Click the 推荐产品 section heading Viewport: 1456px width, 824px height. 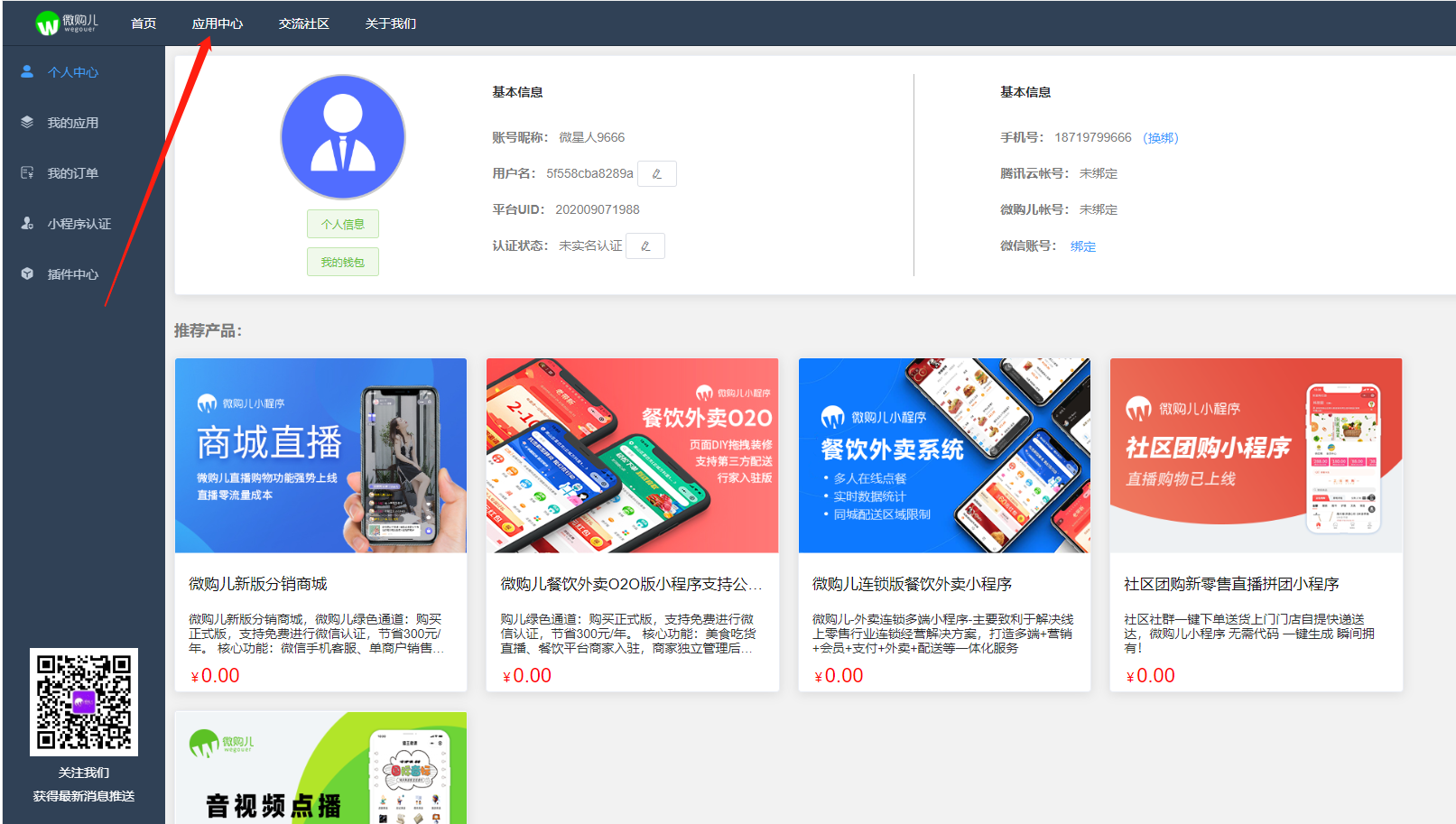coord(208,330)
